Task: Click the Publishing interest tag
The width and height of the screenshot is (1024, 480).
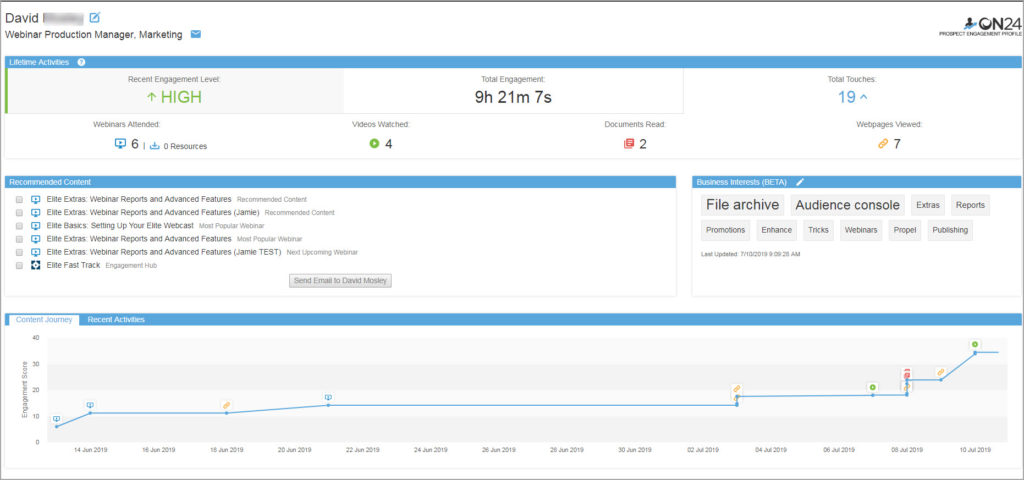Action: point(950,231)
